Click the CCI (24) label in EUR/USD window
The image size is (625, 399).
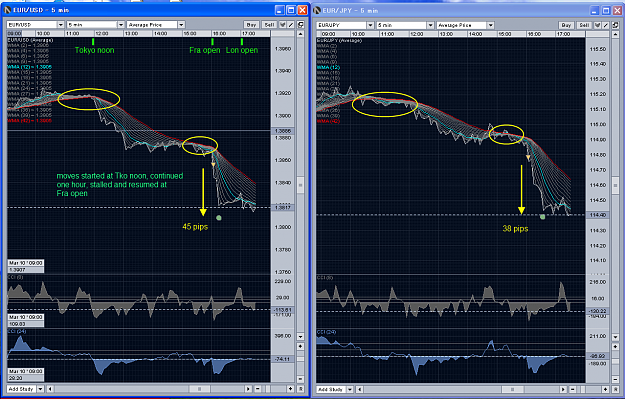coord(16,332)
